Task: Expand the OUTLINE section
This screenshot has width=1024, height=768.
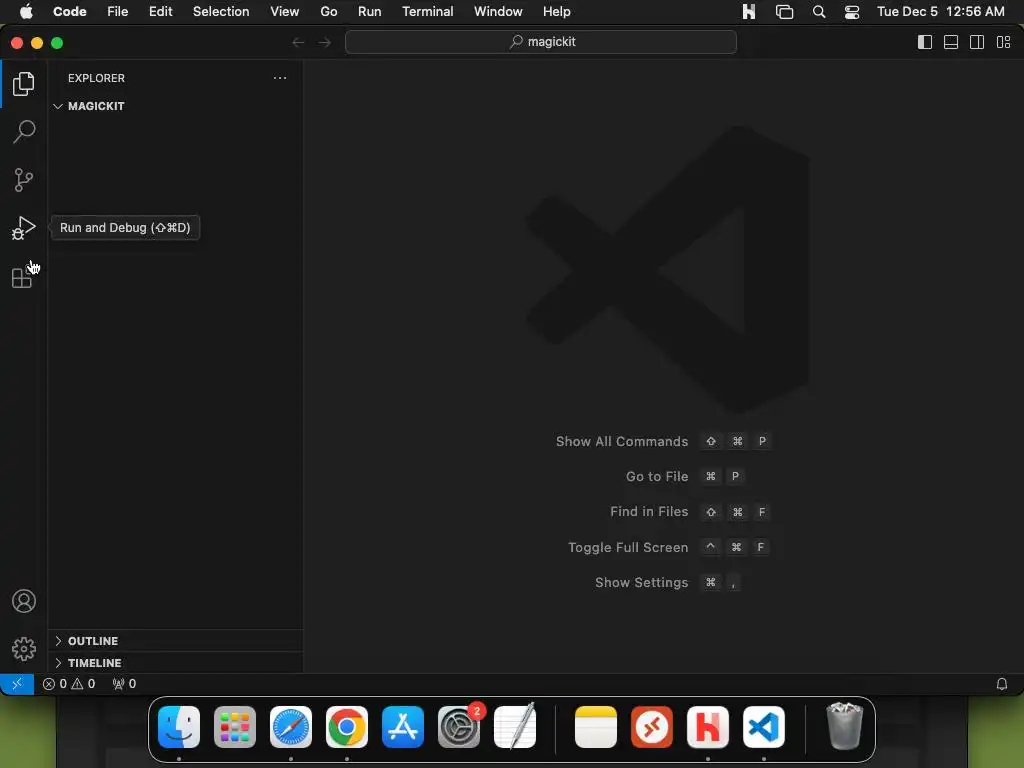Action: coord(175,641)
